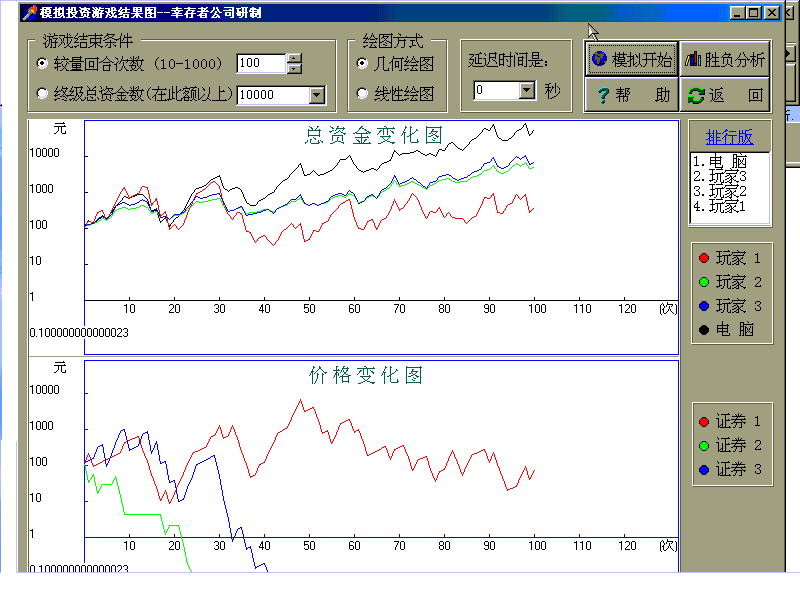Minimize the simulation results window
The width and height of the screenshot is (800, 600).
pyautogui.click(x=737, y=13)
